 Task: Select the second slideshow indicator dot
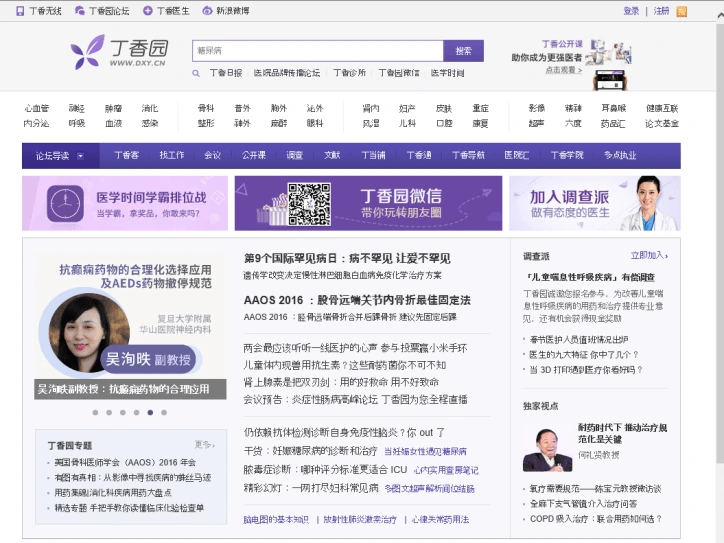[x=109, y=412]
